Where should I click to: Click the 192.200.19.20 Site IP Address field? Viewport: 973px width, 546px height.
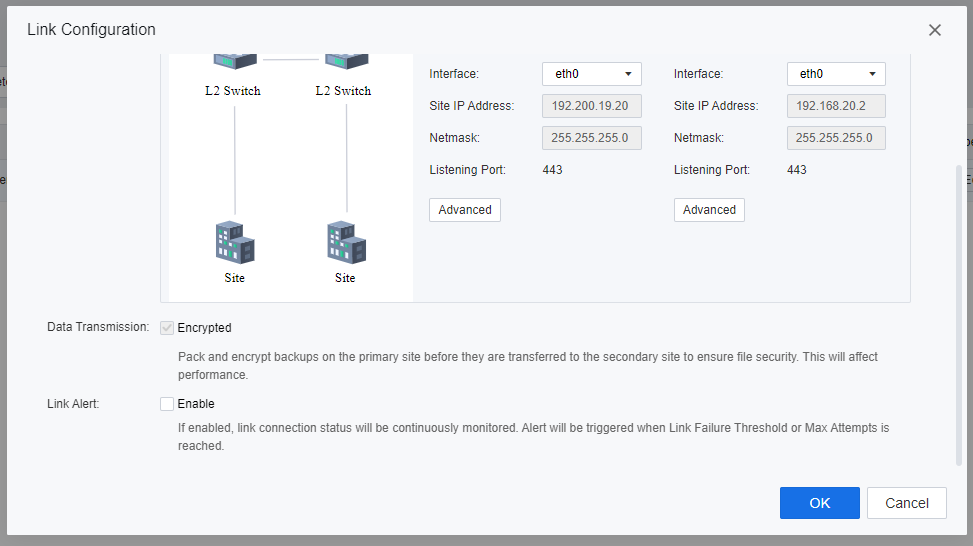[x=591, y=106]
